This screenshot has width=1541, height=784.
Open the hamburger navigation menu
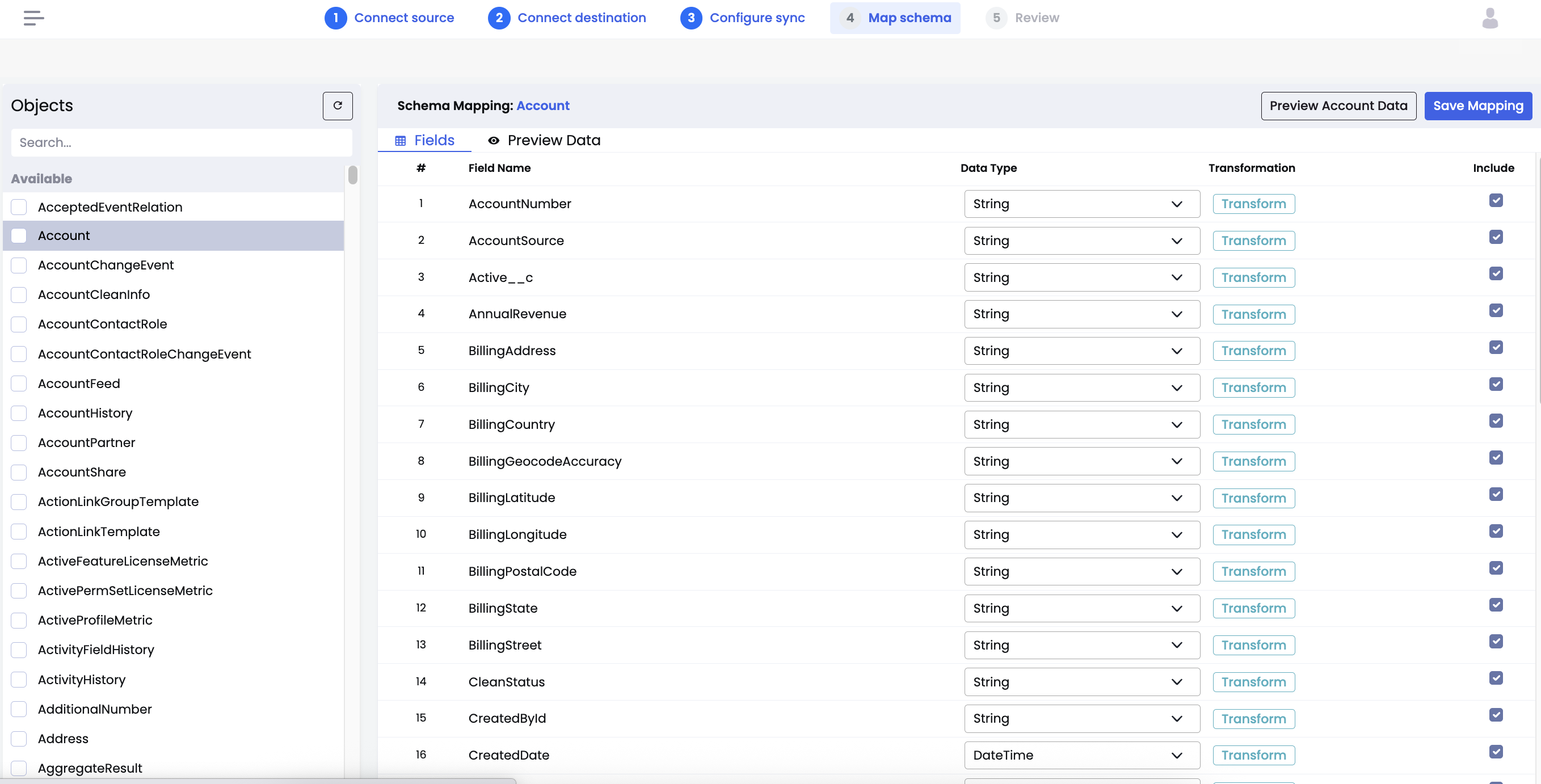pyautogui.click(x=33, y=18)
